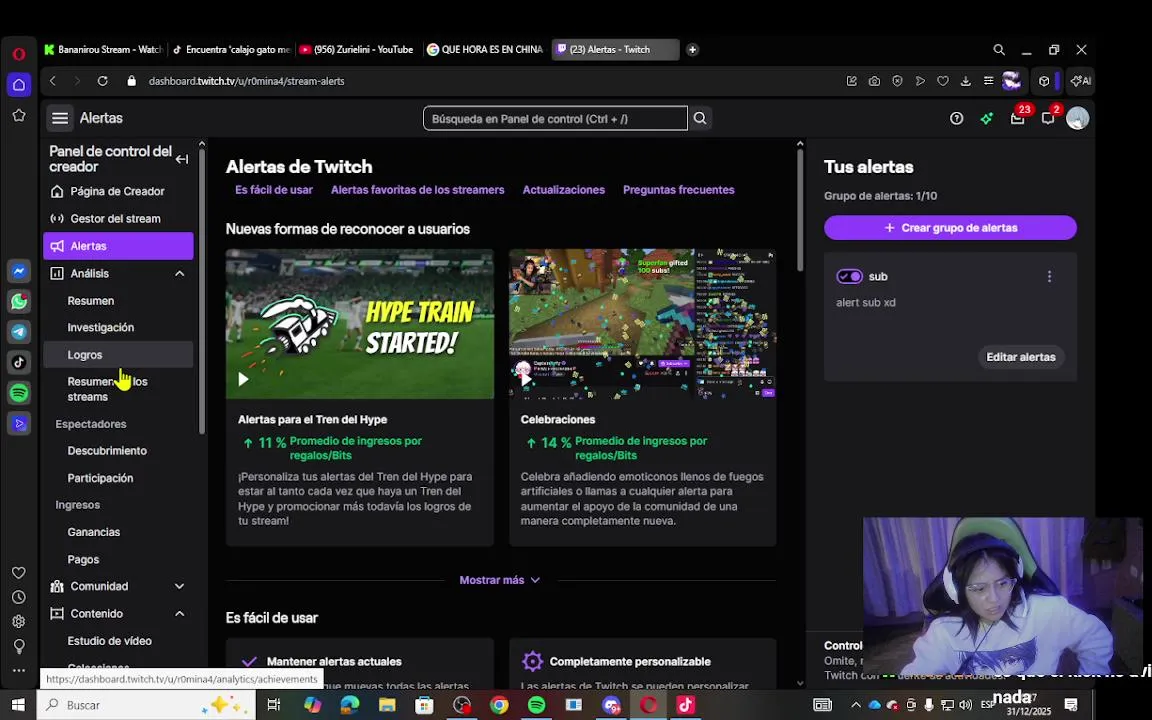Open the Opera sidebar bookmarks star icon
1152x720 pixels.
click(19, 115)
